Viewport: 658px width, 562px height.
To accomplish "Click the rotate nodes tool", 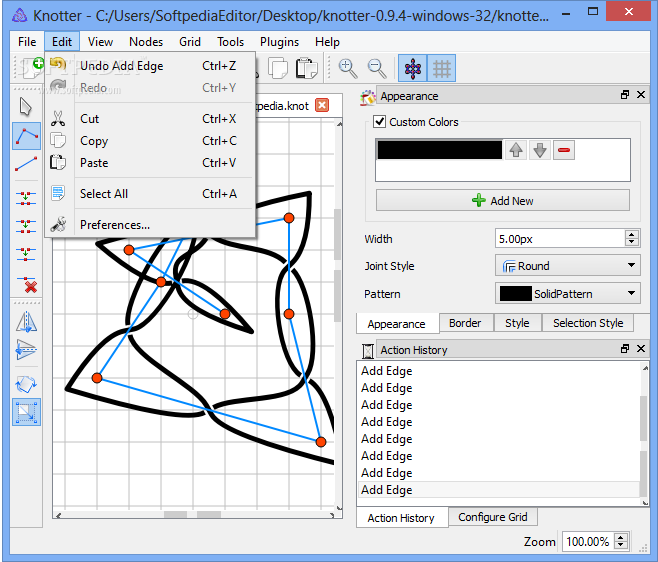I will [26, 384].
